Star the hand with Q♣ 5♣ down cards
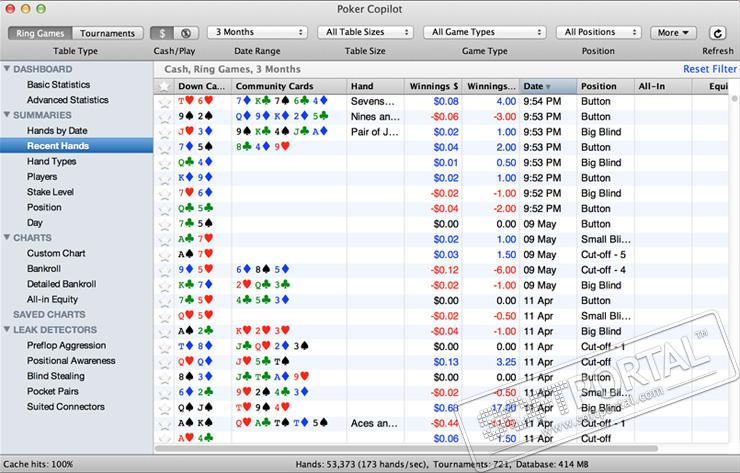Viewport: 740px width, 473px height. coord(164,209)
